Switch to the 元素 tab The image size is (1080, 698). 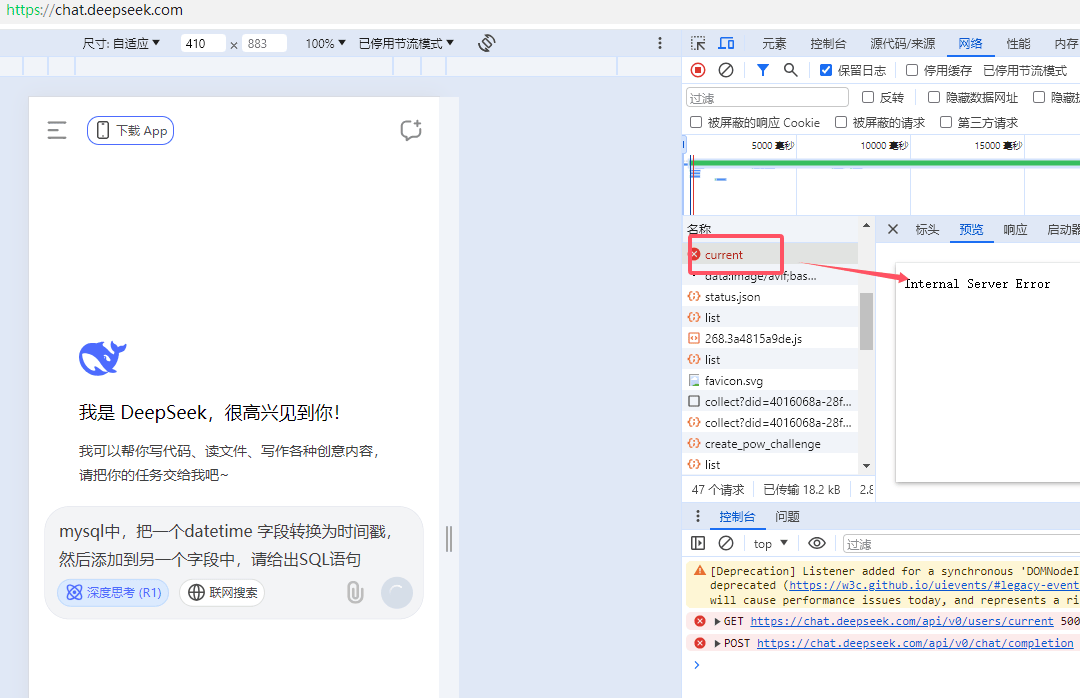774,43
